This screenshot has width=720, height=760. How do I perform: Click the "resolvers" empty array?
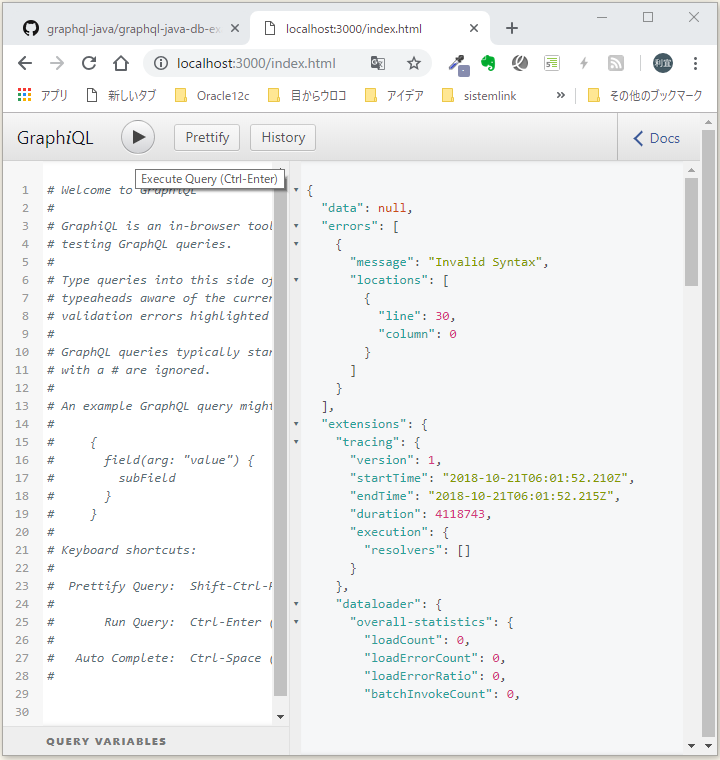pyautogui.click(x=464, y=550)
